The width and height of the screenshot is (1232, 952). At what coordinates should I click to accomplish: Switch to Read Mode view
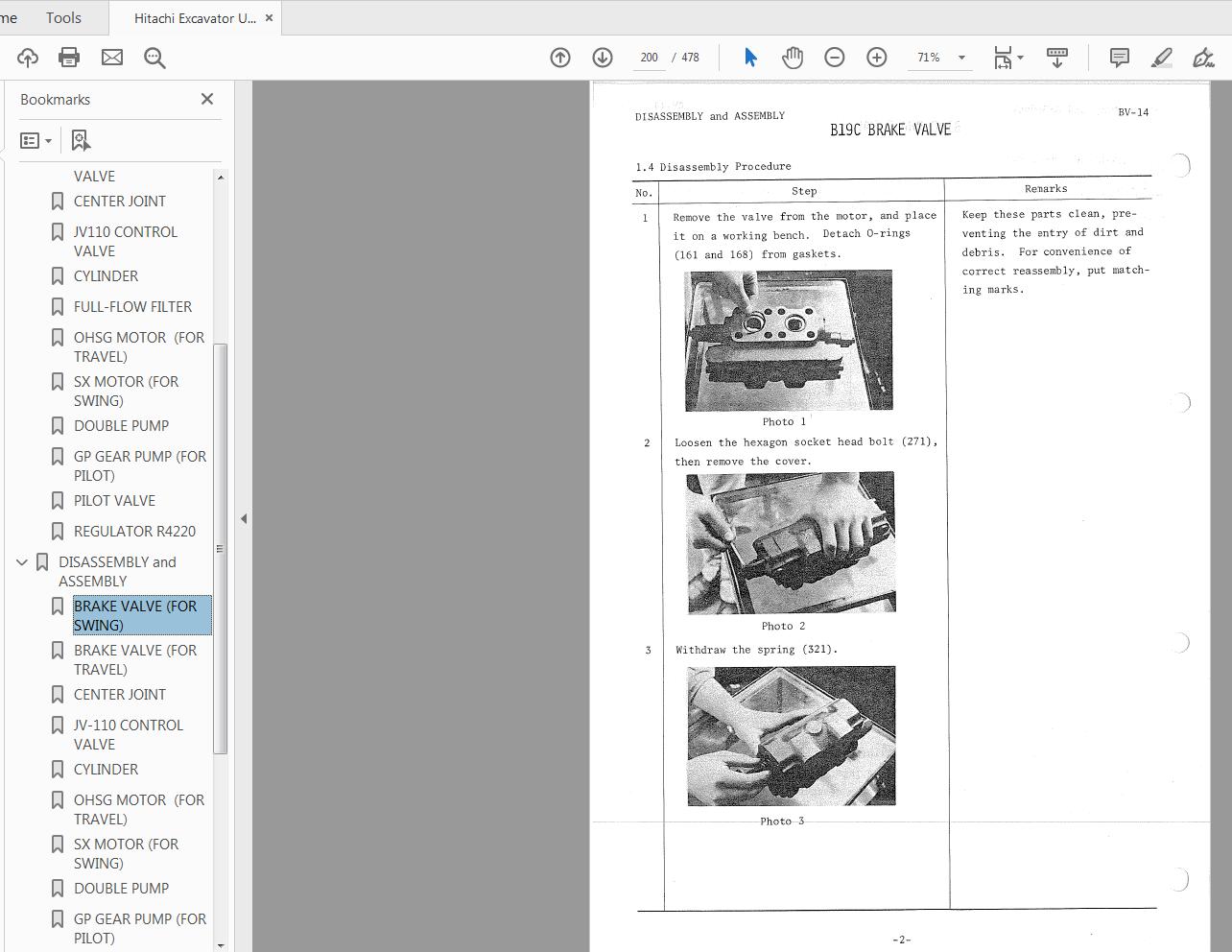coord(1056,58)
